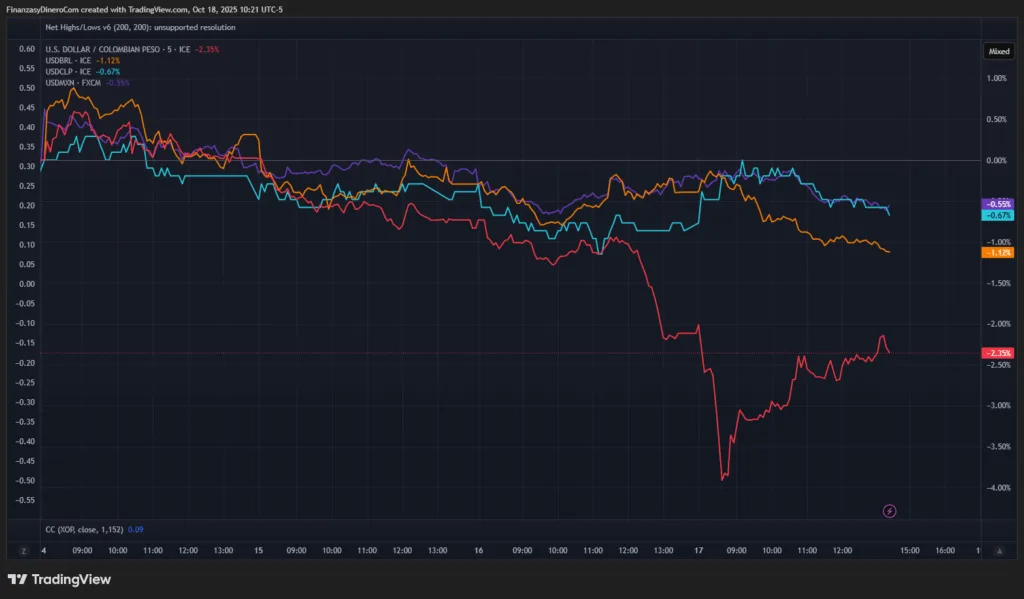This screenshot has height=599, width=1024.
Task: Click the A auto-scale button at bottom right
Action: point(999,550)
